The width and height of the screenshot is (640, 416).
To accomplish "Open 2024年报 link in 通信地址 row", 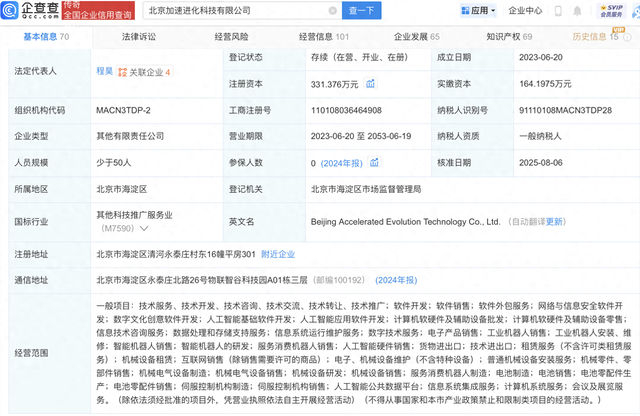I will coord(396,280).
